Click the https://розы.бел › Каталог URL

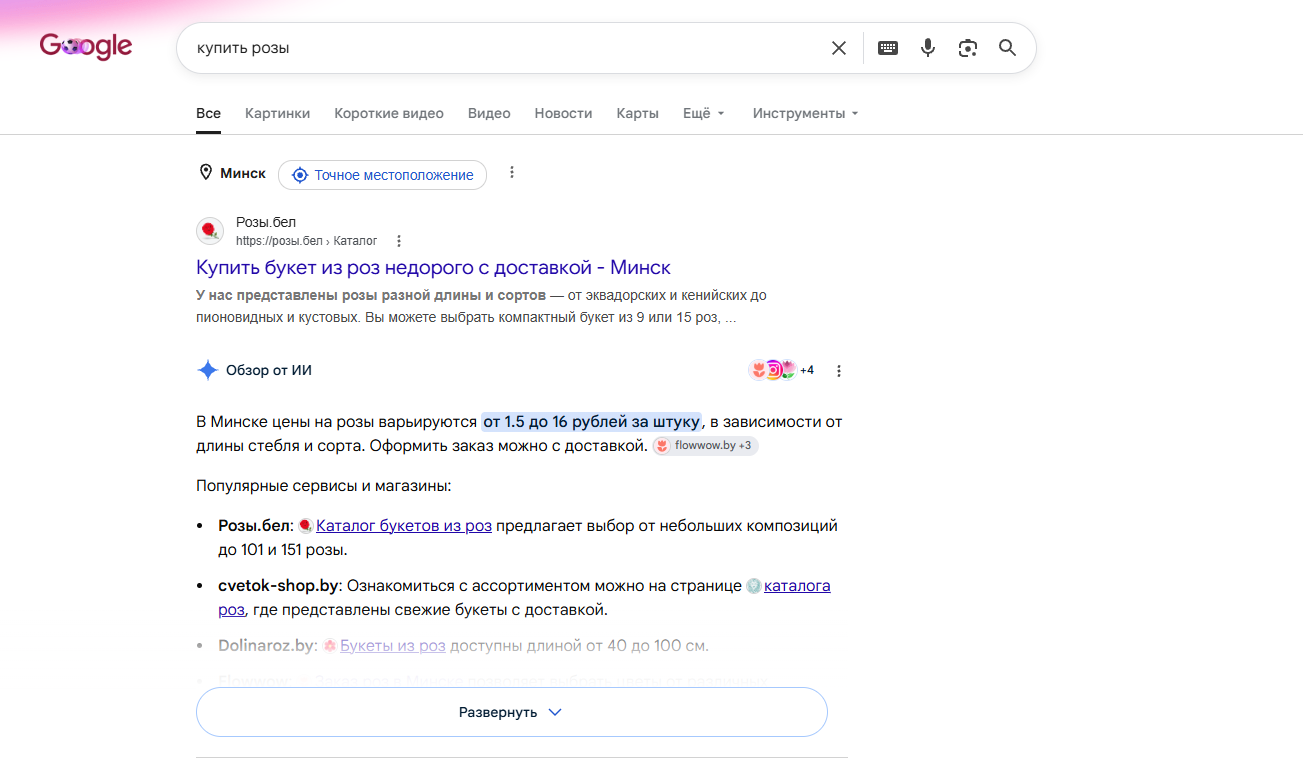[306, 241]
